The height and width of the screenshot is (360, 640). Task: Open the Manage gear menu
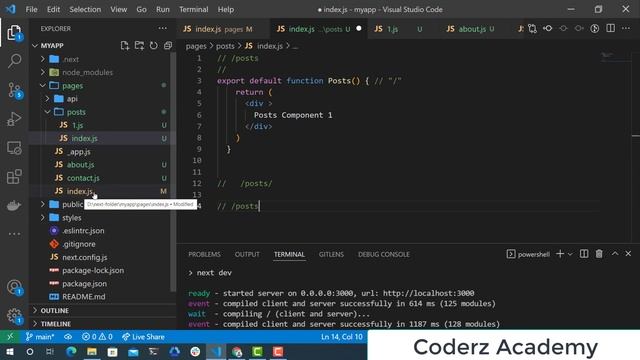[14, 316]
